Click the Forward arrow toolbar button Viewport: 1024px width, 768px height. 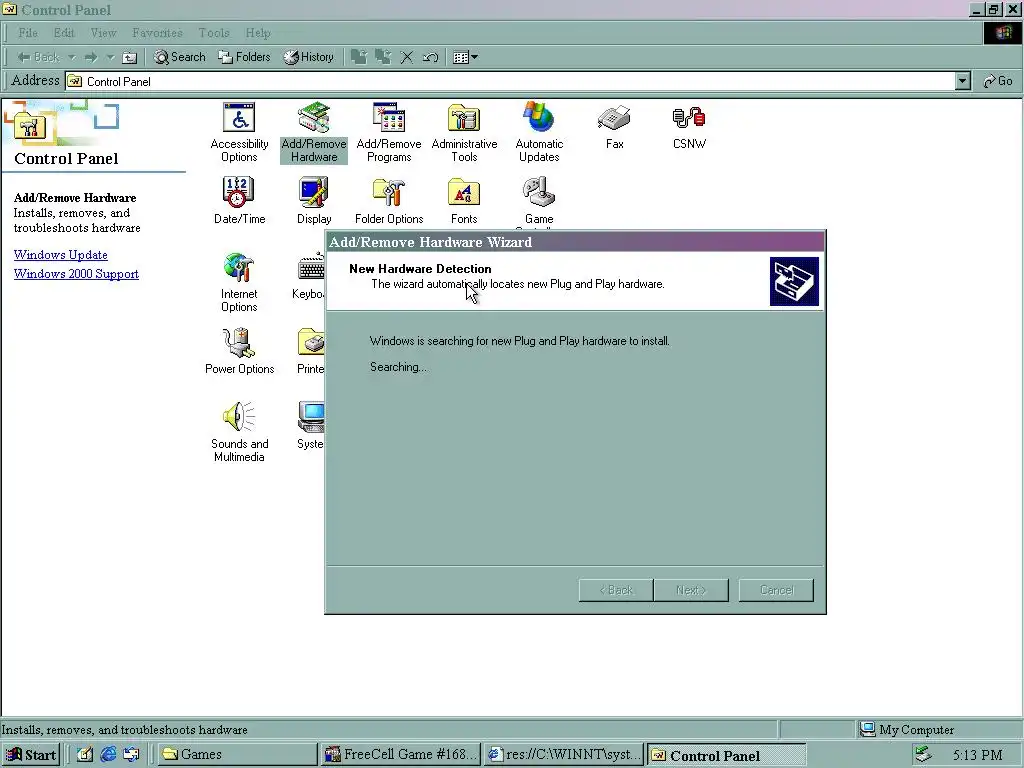[x=91, y=57]
